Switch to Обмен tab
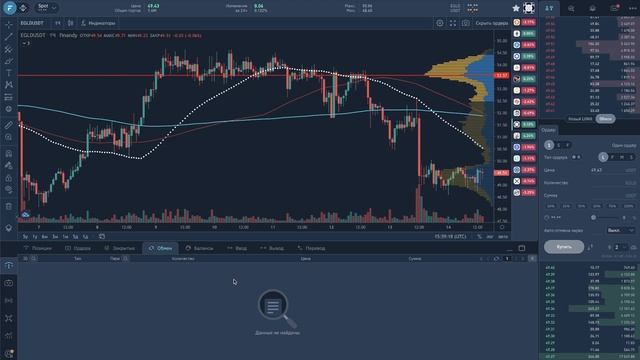Image resolution: width=640 pixels, height=360 pixels. [160, 248]
